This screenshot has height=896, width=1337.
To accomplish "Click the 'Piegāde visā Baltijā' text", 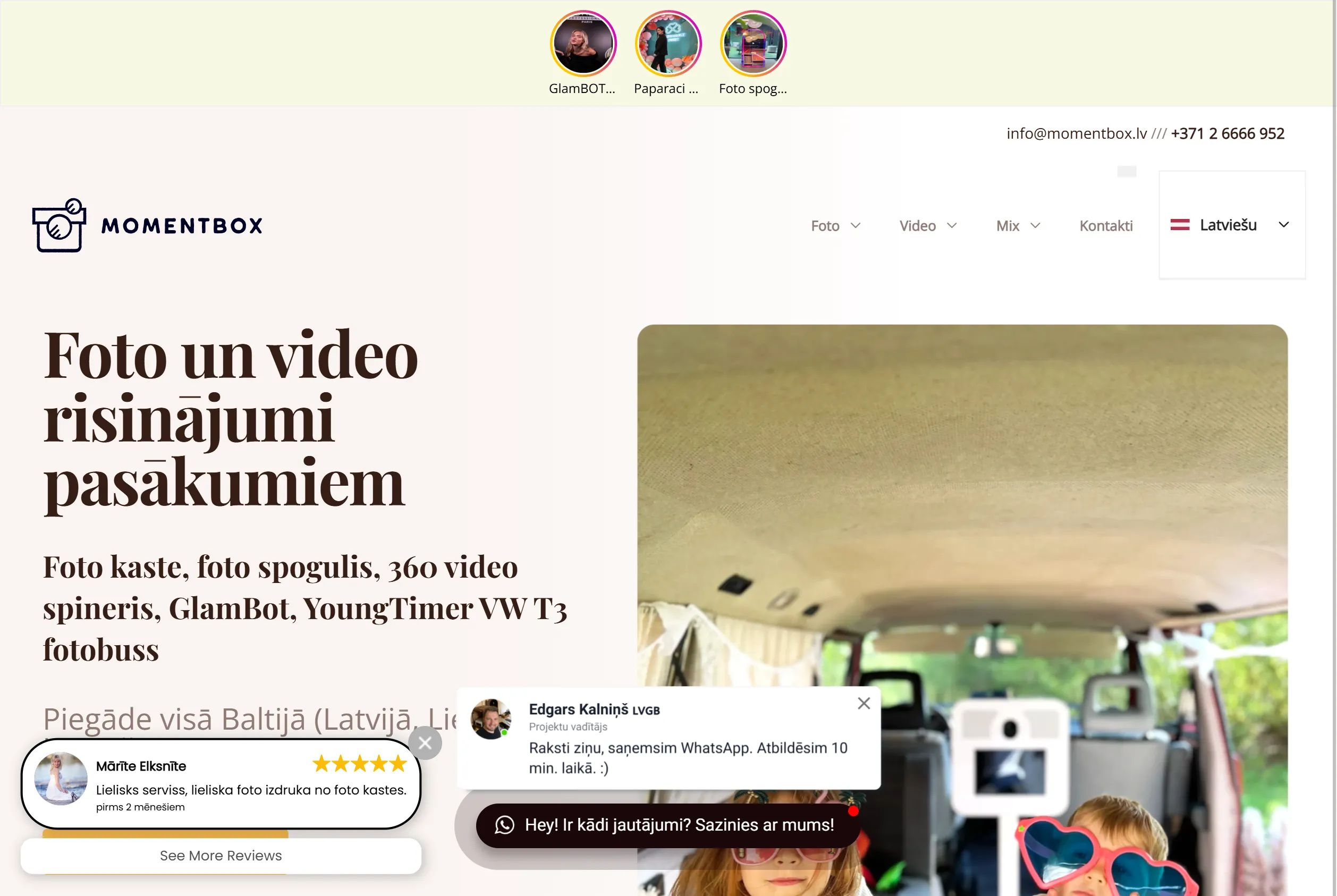I will (x=250, y=719).
